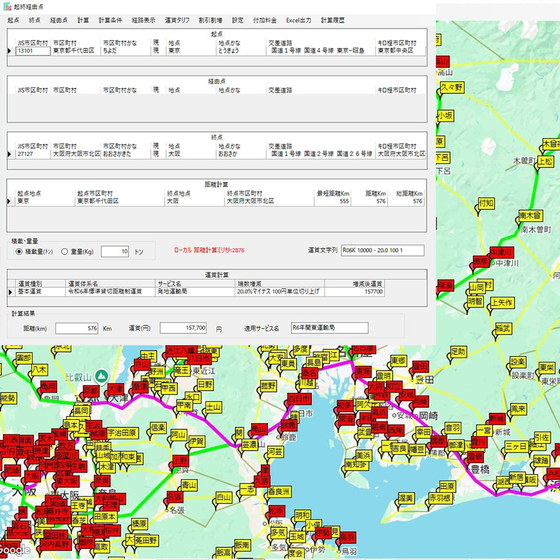This screenshot has height=560, width=560.
Task: Click the 比叡山 mountain icon on map
Action: 101,376
